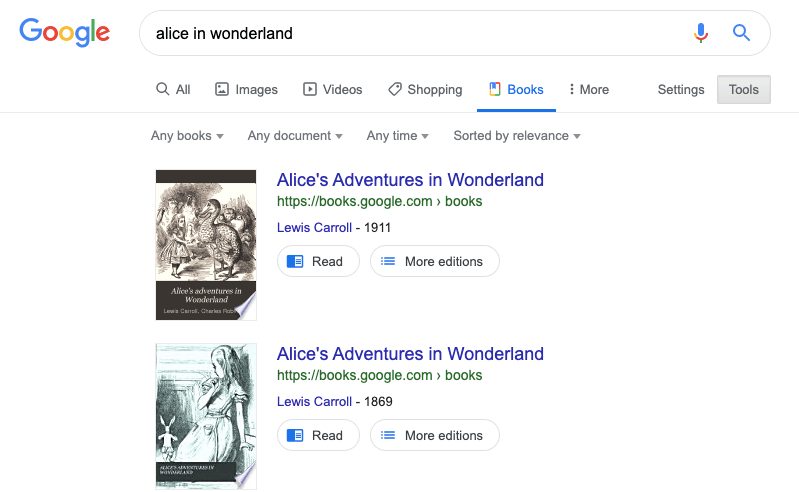Click the Google logo
The height and width of the screenshot is (492, 799).
click(64, 32)
